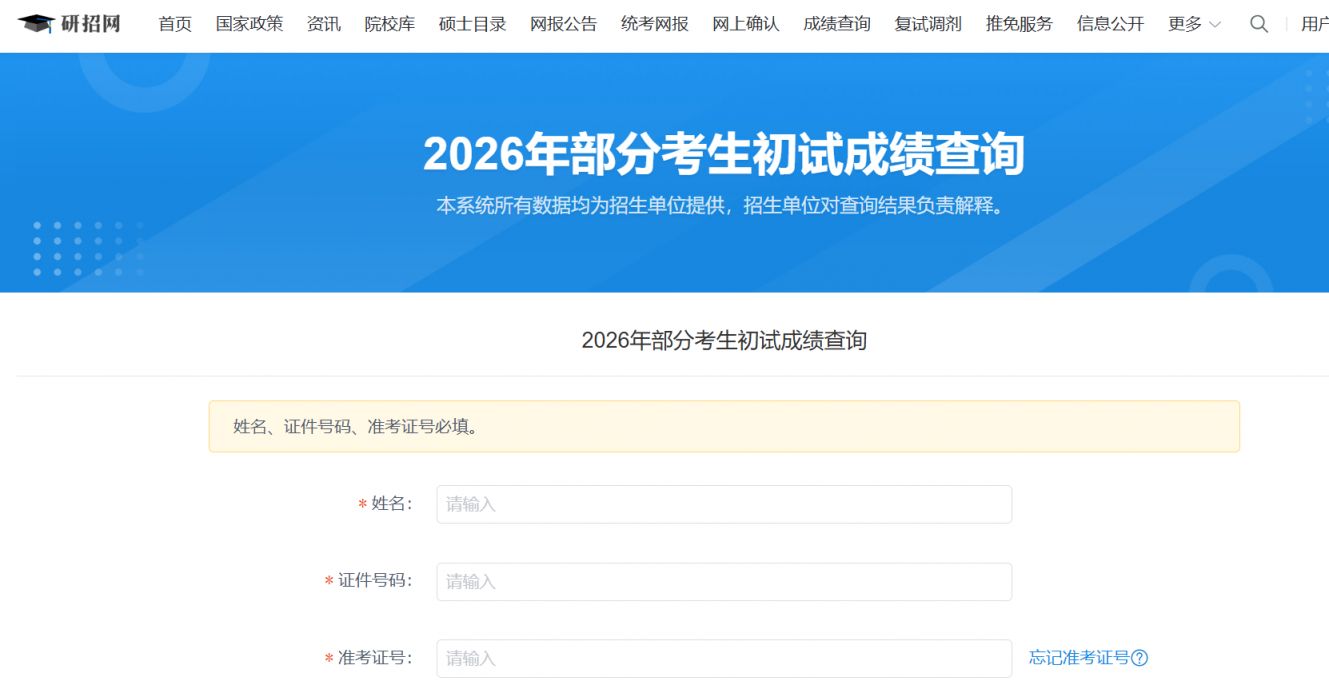Click the 忘记准考证号 link
1329x693 pixels.
[x=1079, y=658]
